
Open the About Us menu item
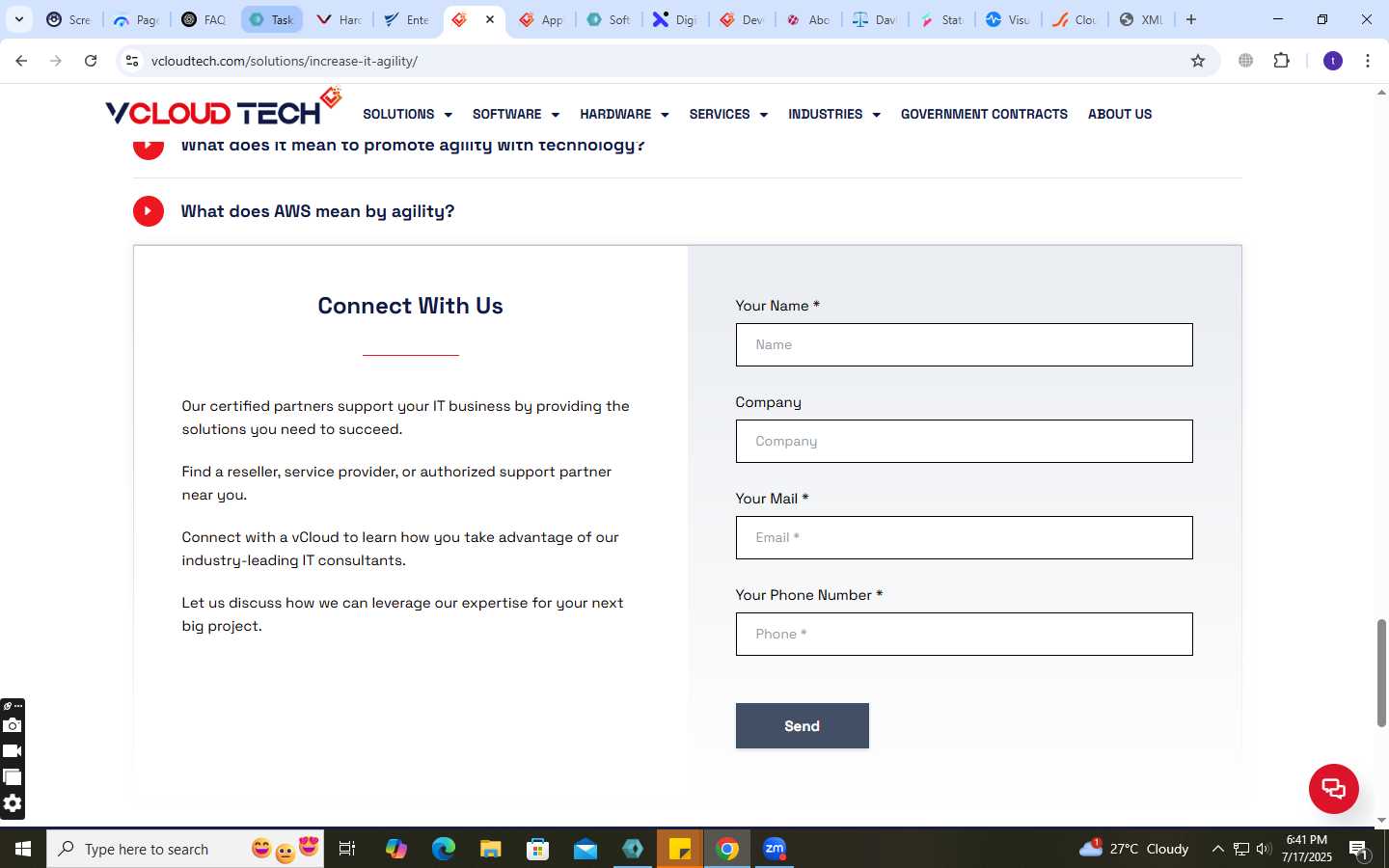(1120, 114)
